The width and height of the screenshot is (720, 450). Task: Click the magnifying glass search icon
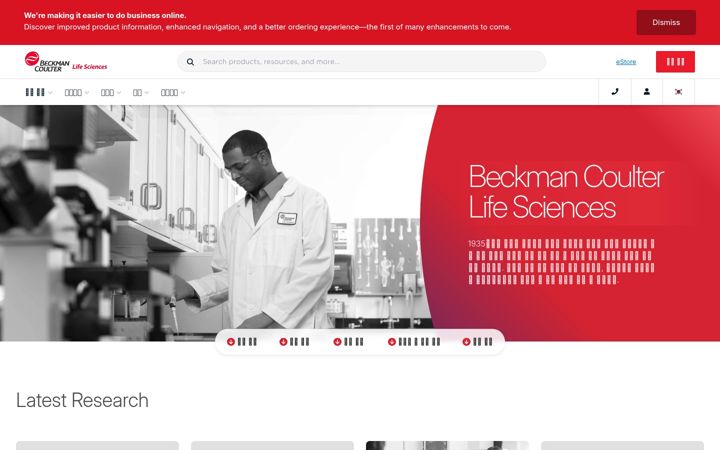pos(190,62)
